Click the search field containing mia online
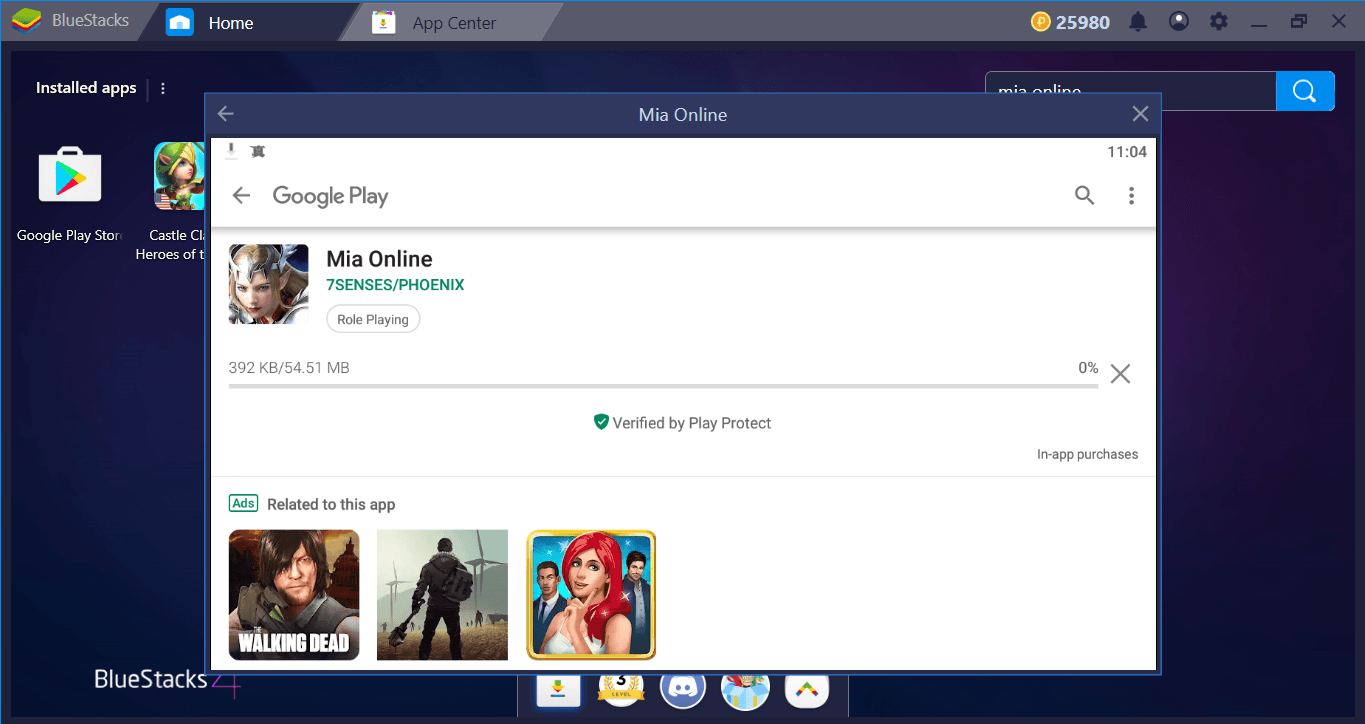Screen dimensions: 1365x724 (1130, 91)
